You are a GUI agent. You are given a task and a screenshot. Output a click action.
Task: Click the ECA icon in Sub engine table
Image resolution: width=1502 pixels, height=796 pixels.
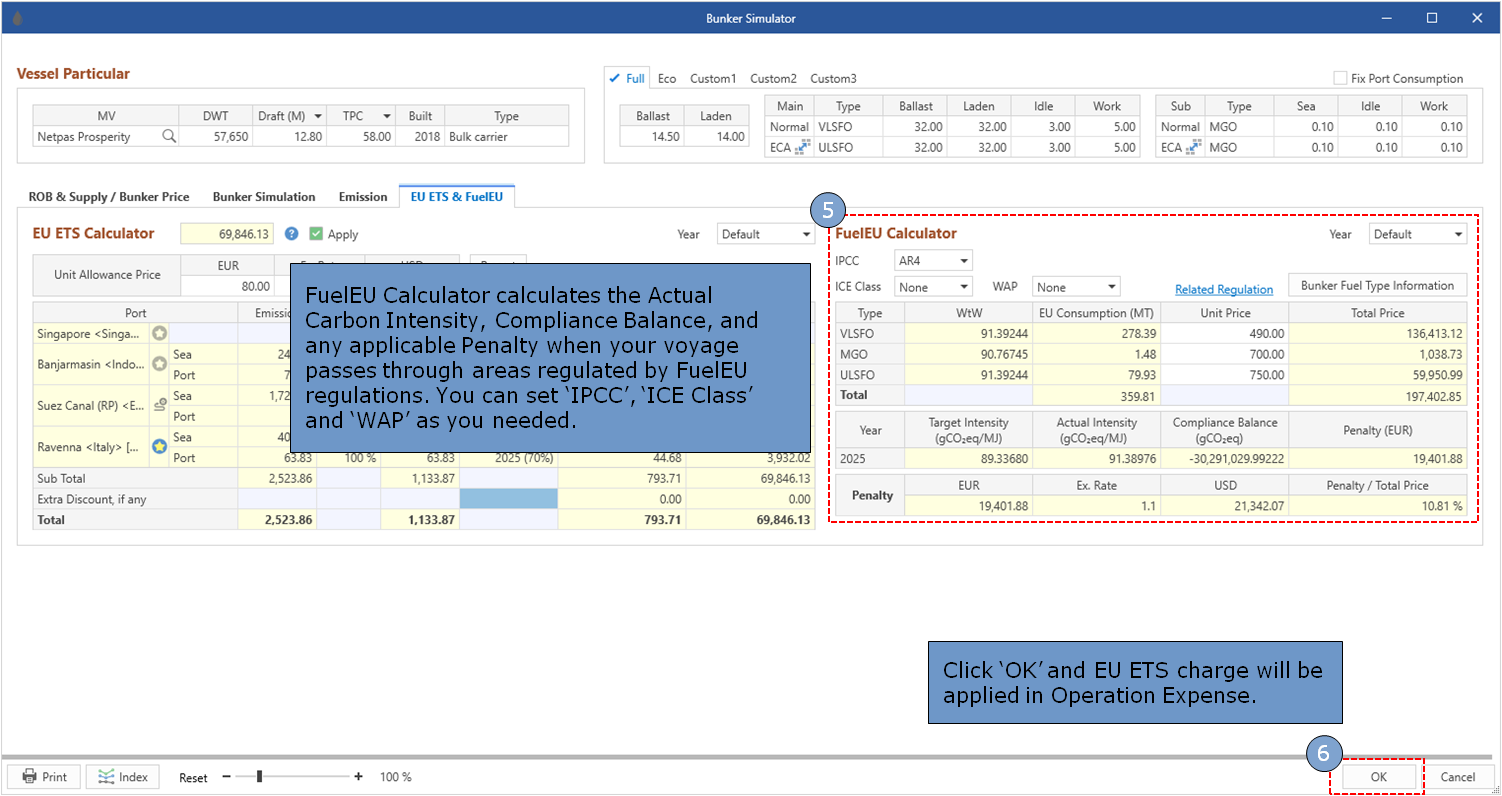1192,147
